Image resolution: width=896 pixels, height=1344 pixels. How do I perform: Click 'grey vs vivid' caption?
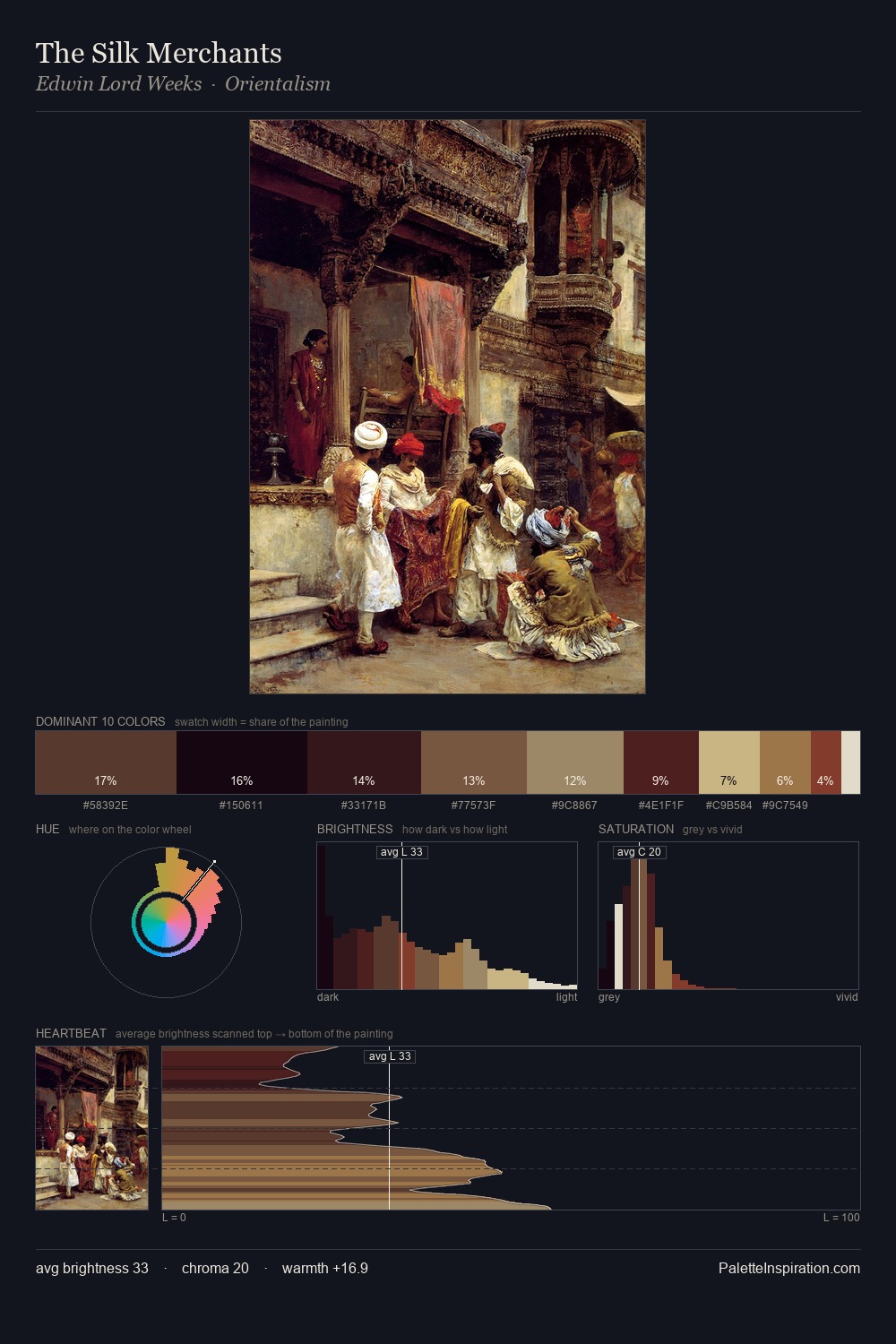point(712,830)
